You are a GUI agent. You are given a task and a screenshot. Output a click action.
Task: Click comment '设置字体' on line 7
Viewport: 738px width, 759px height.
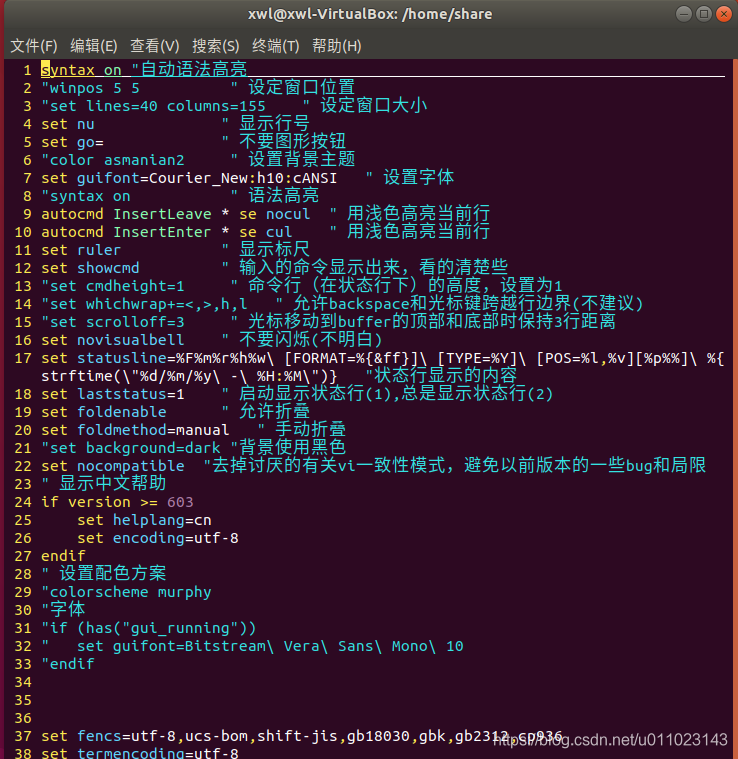pos(419,177)
